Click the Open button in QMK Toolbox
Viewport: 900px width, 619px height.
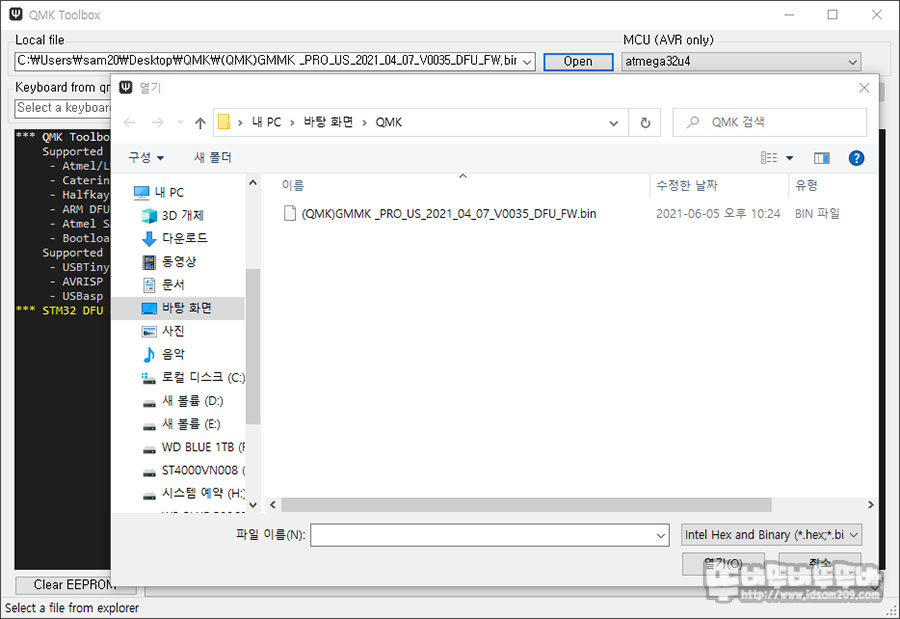578,61
